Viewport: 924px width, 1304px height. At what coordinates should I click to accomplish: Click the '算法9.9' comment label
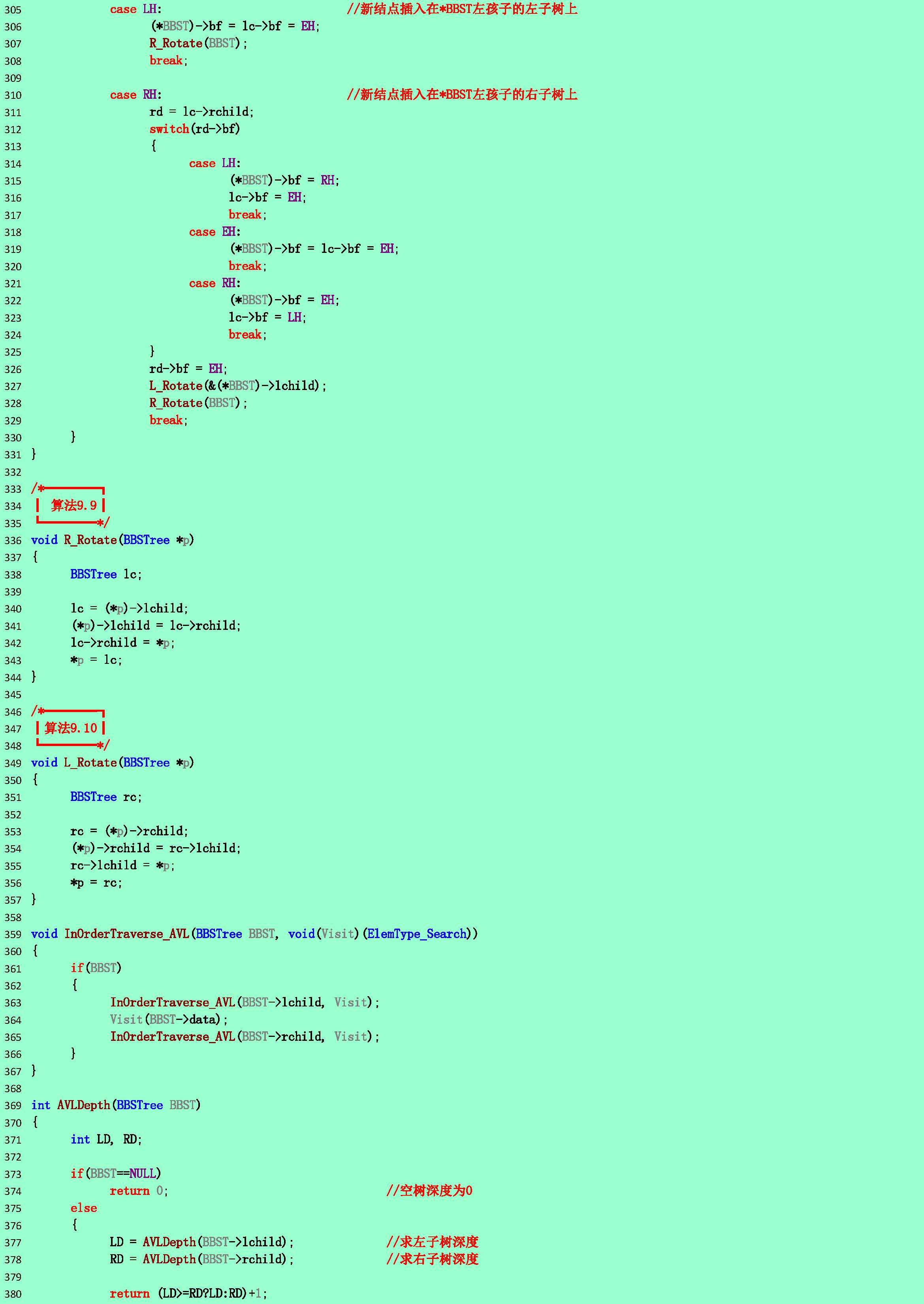tap(74, 505)
